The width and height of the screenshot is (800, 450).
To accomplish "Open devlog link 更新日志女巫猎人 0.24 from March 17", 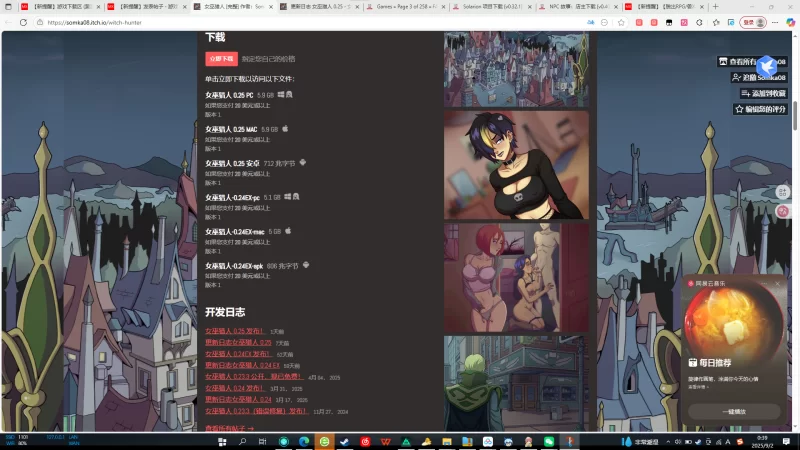I will pos(238,399).
